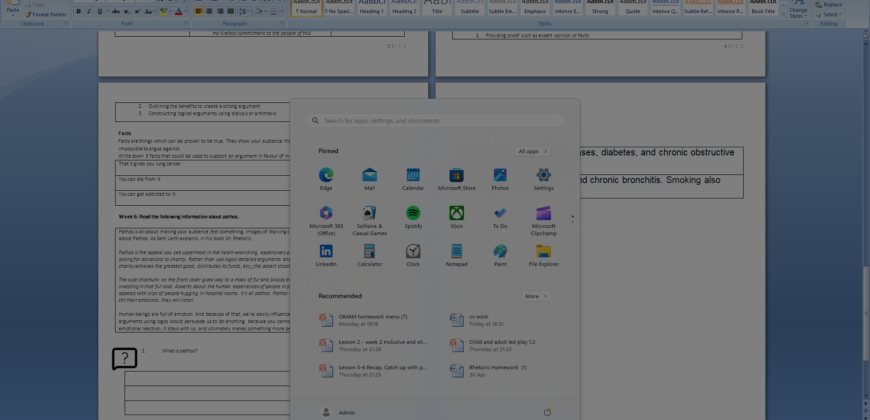This screenshot has height=420, width=870.
Task: Open Paragraph dialog launcher in Word
Action: coord(282,24)
